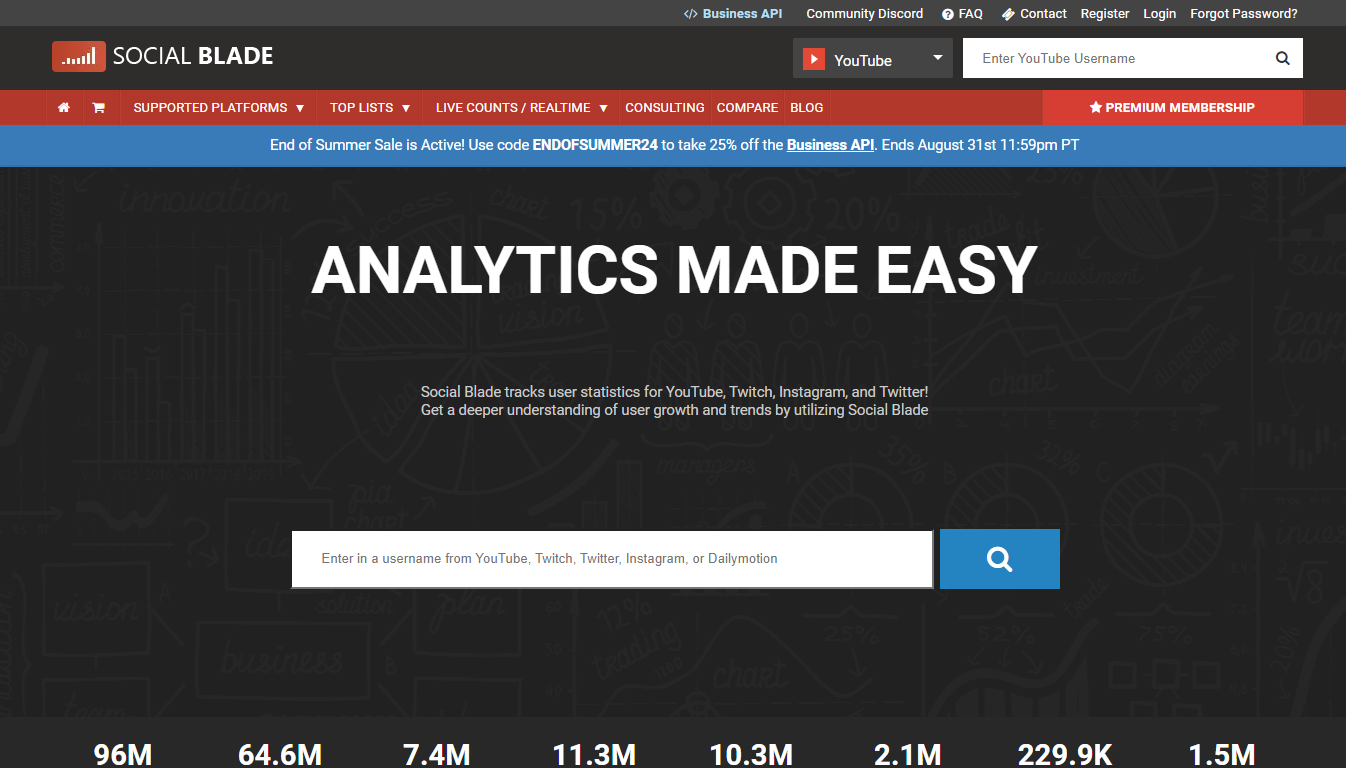The width and height of the screenshot is (1346, 768).
Task: Click the magnifier icon in top search box
Action: coord(1283,58)
